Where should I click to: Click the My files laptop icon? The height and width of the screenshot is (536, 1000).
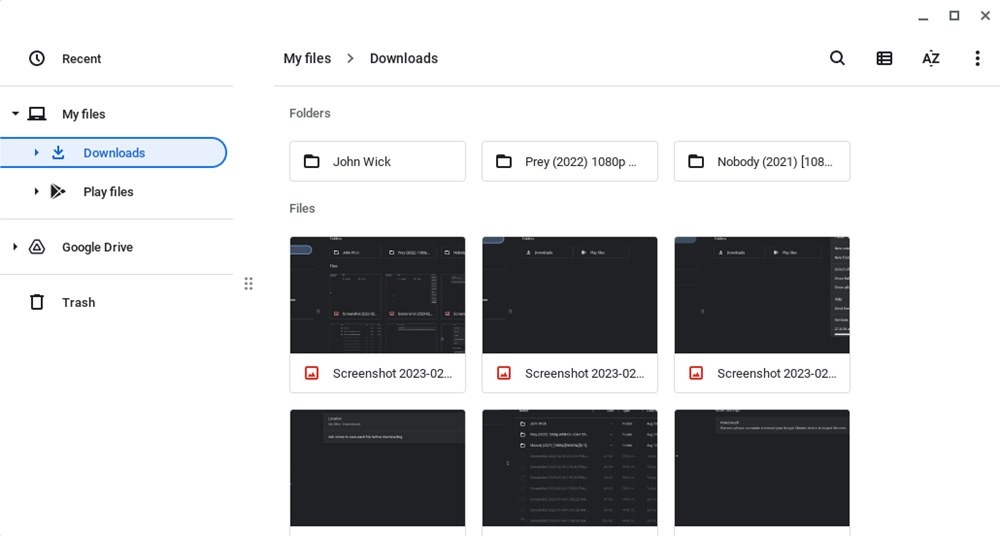[x=37, y=114]
